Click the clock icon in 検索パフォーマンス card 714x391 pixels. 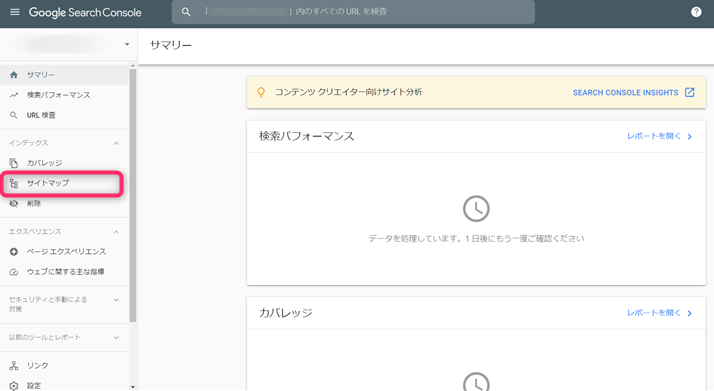coord(476,209)
